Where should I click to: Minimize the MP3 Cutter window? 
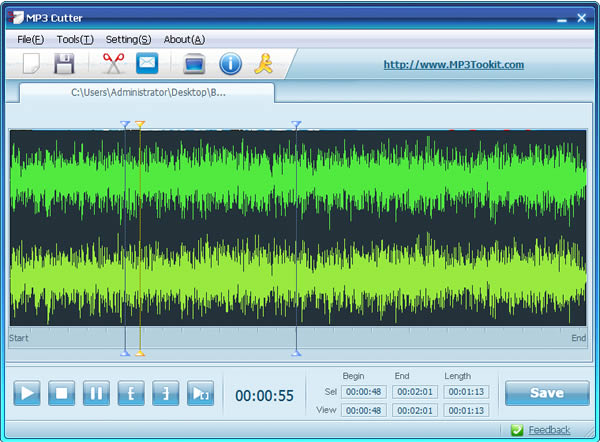(x=562, y=19)
